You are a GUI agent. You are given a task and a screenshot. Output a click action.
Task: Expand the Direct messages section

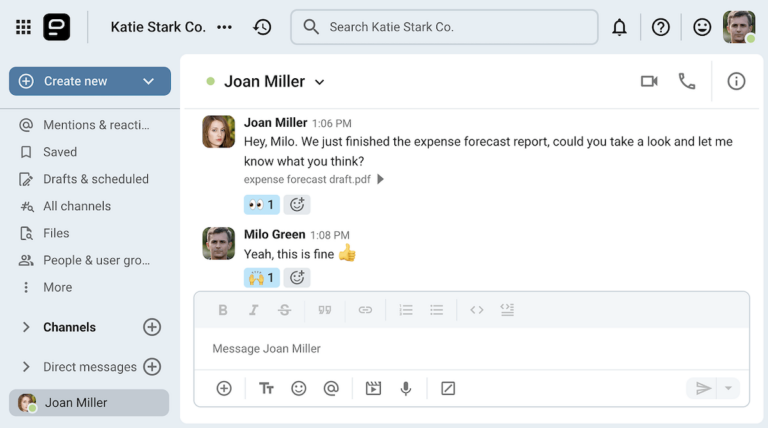tap(26, 367)
